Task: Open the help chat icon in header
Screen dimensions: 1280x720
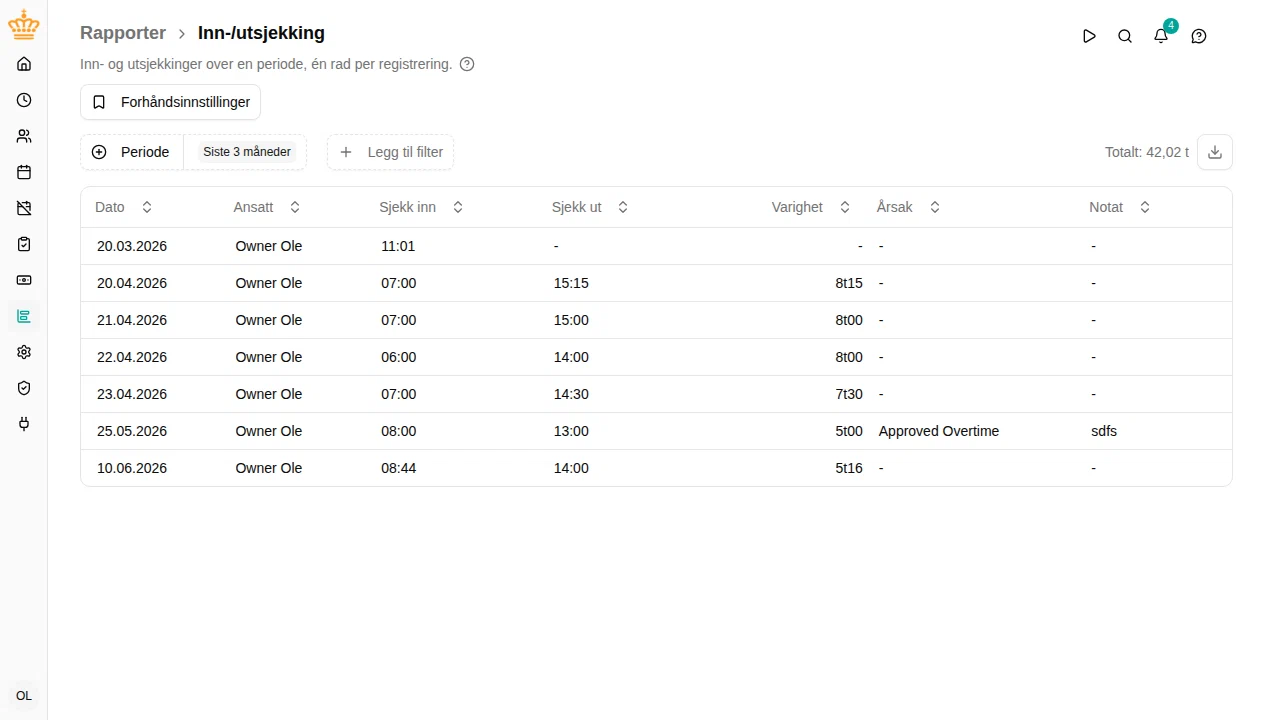Action: pyautogui.click(x=1199, y=36)
